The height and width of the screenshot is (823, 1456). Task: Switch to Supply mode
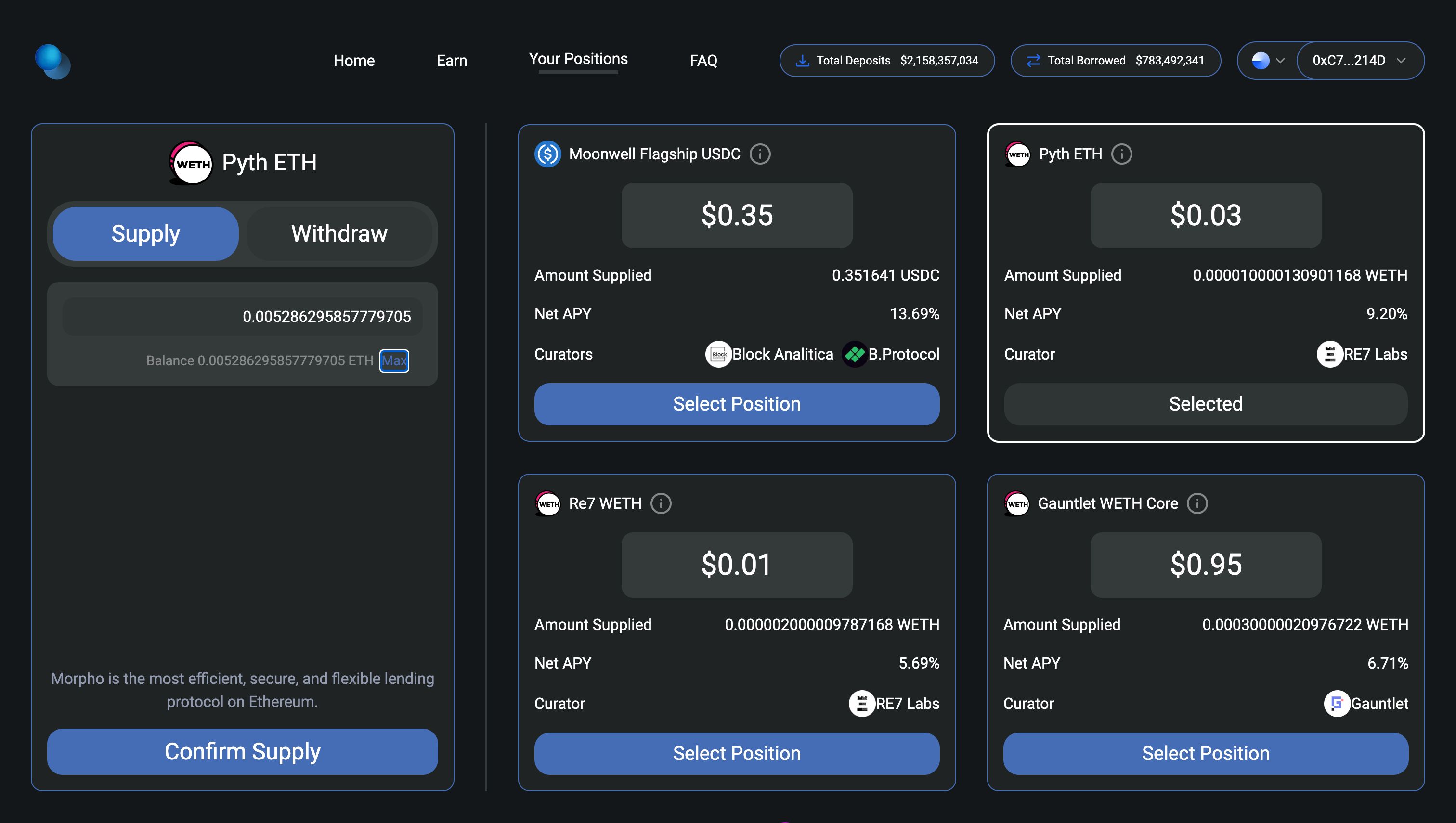pos(145,233)
